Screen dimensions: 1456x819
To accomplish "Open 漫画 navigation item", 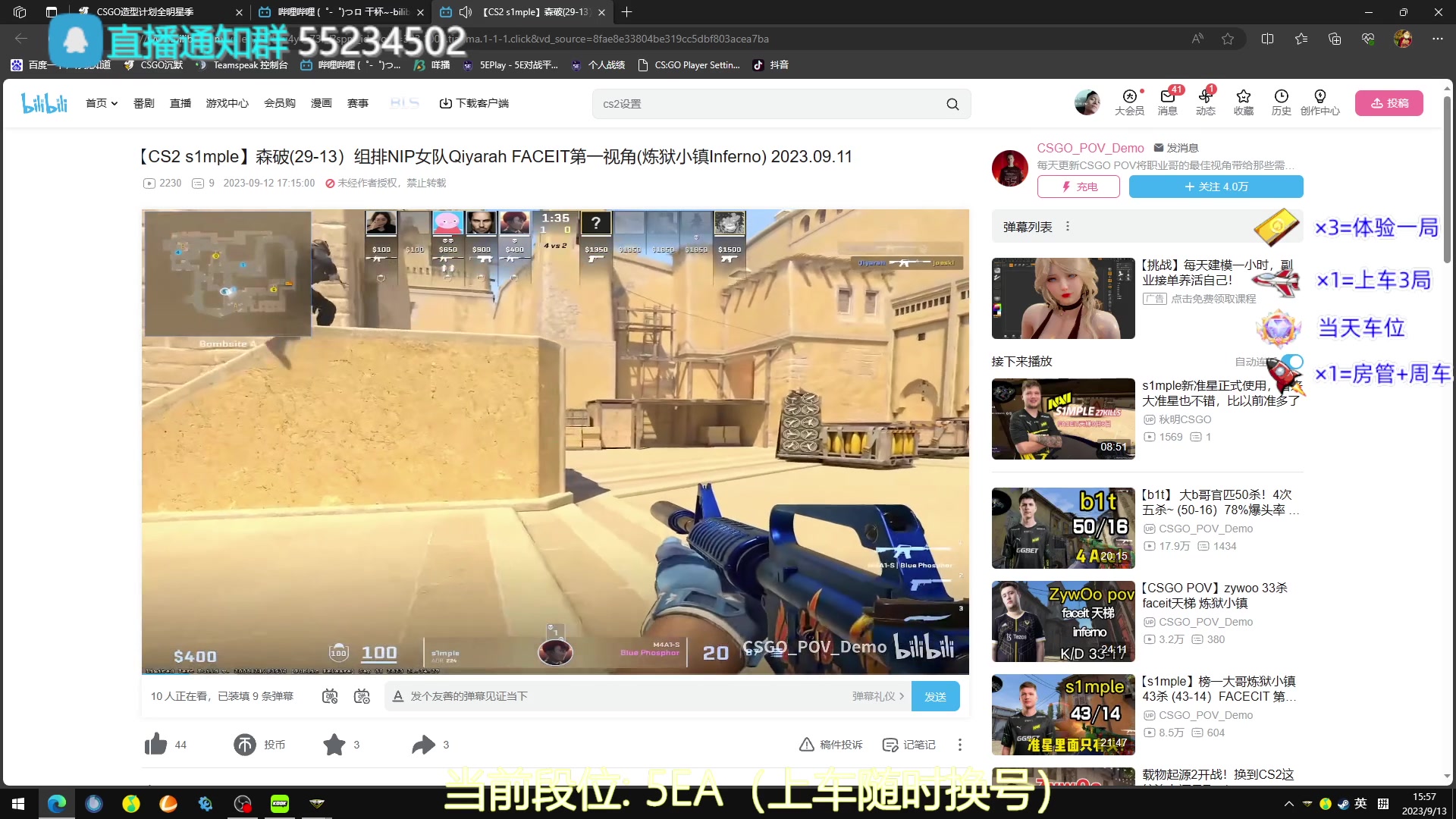I will [x=322, y=103].
